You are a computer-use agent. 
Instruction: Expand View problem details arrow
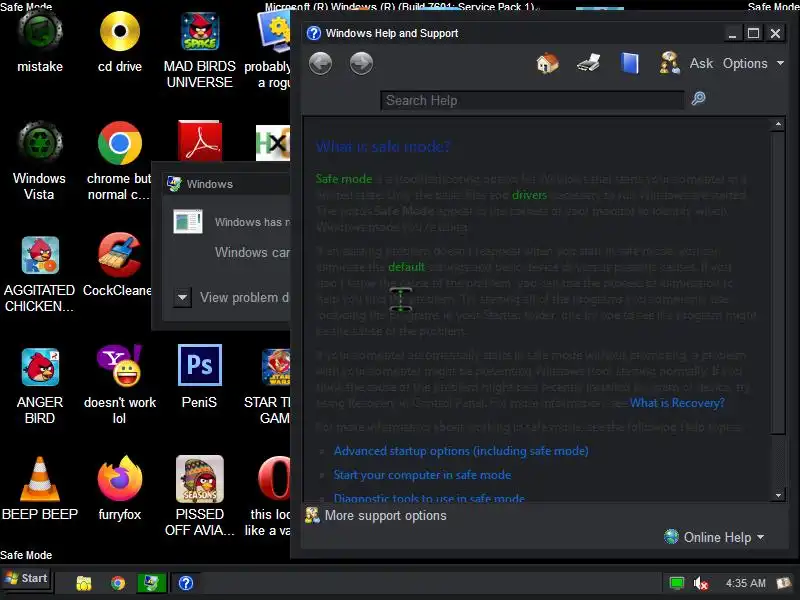click(x=182, y=297)
